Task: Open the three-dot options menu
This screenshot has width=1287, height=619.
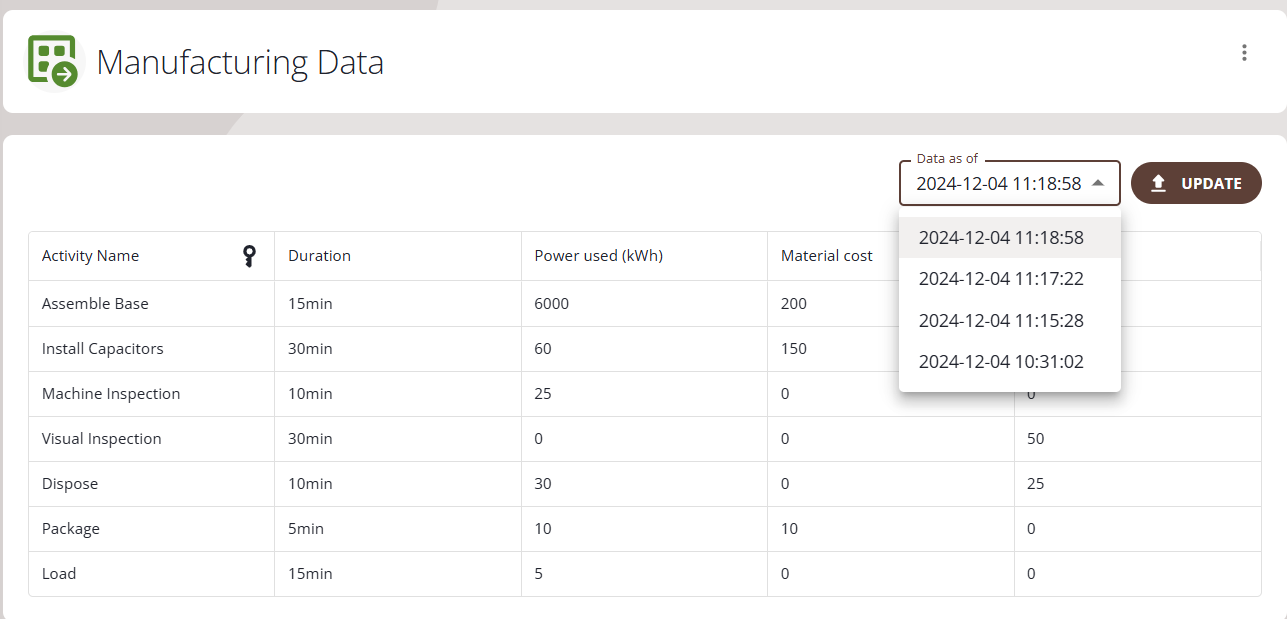Action: 1244,53
